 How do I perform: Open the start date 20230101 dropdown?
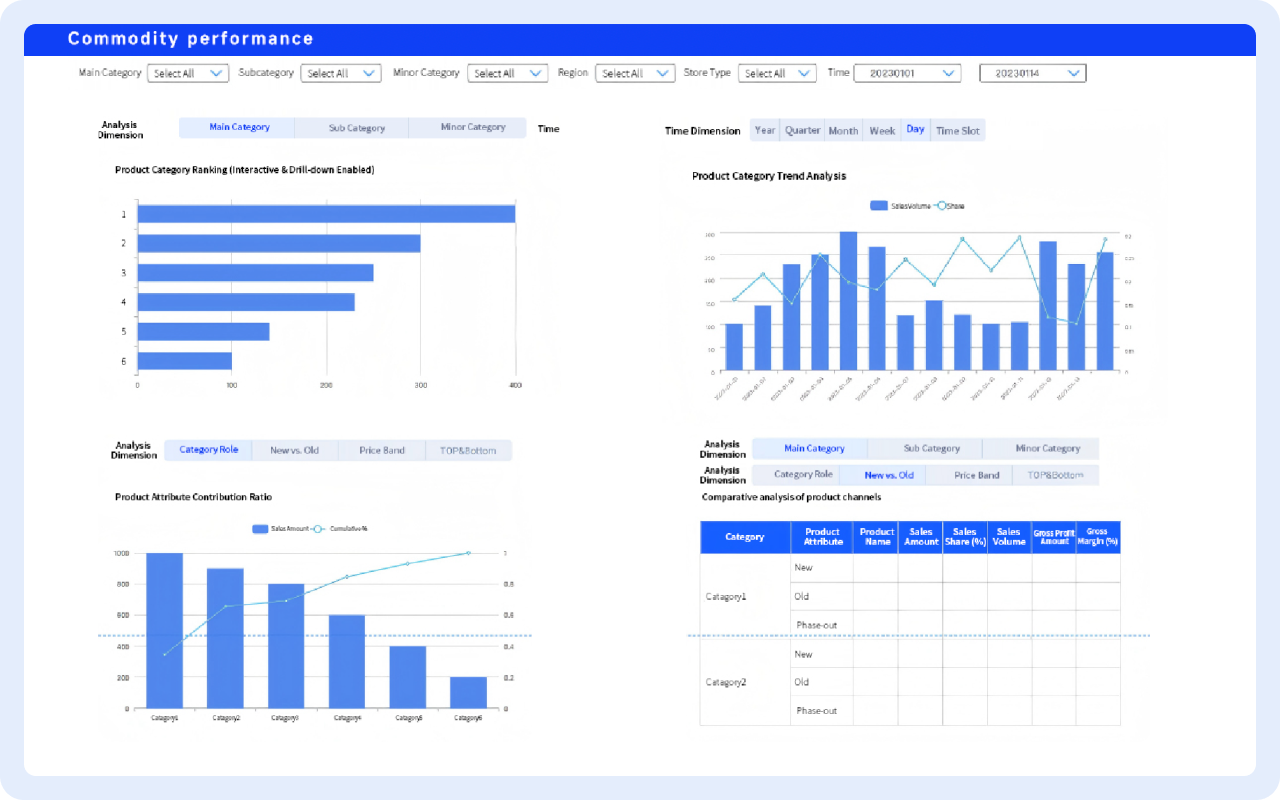pos(907,73)
